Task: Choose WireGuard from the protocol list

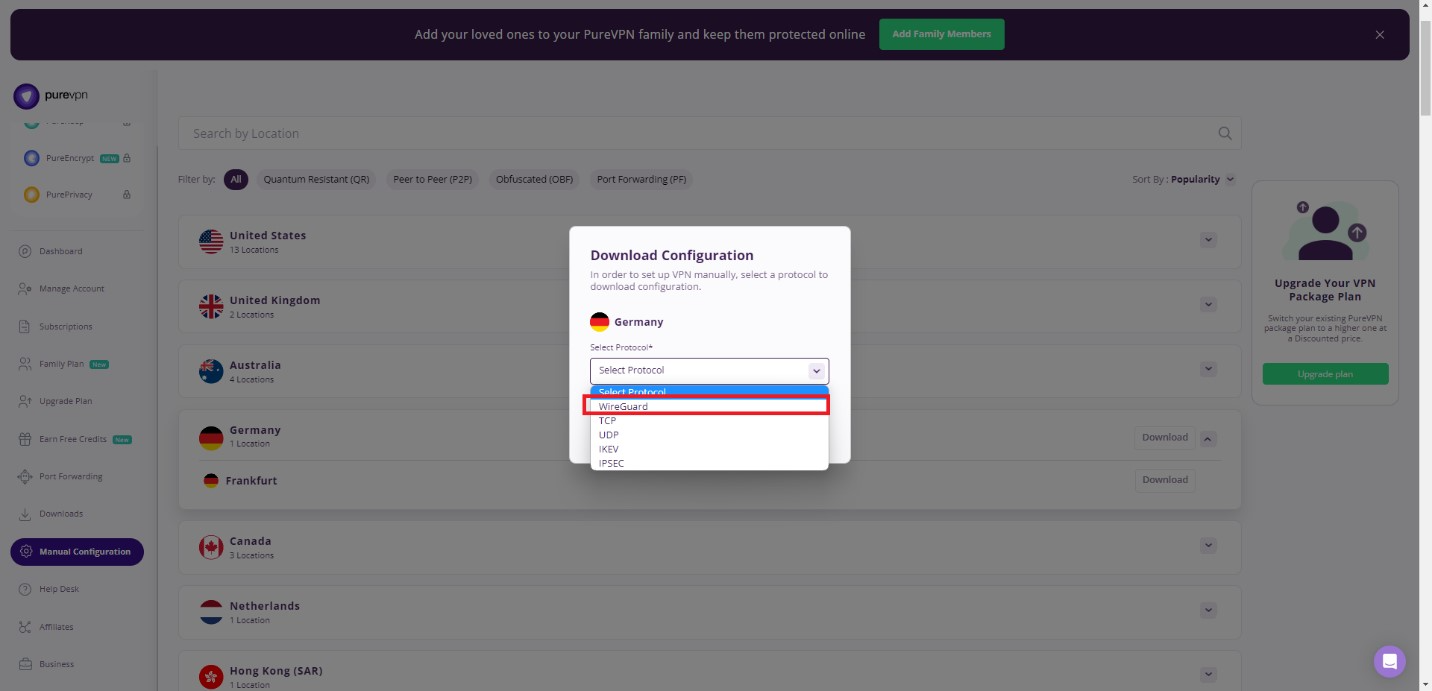Action: click(707, 406)
